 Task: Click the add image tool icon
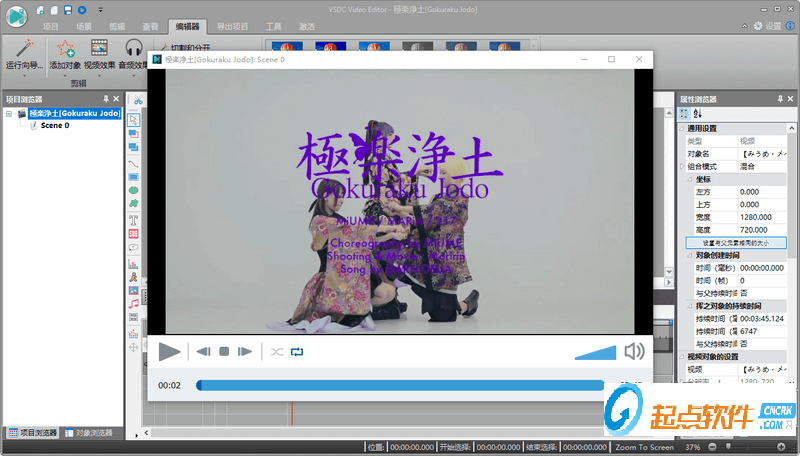[x=133, y=290]
